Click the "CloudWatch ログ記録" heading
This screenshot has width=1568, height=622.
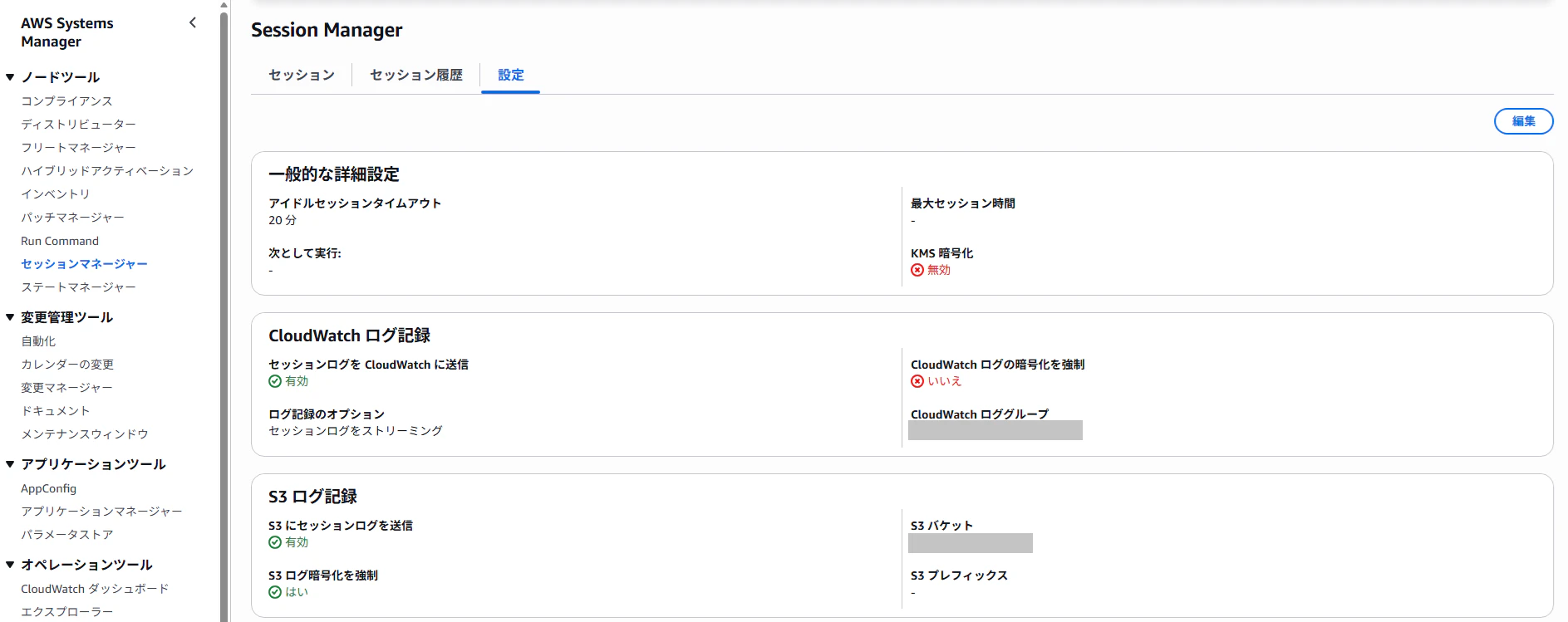(x=349, y=335)
